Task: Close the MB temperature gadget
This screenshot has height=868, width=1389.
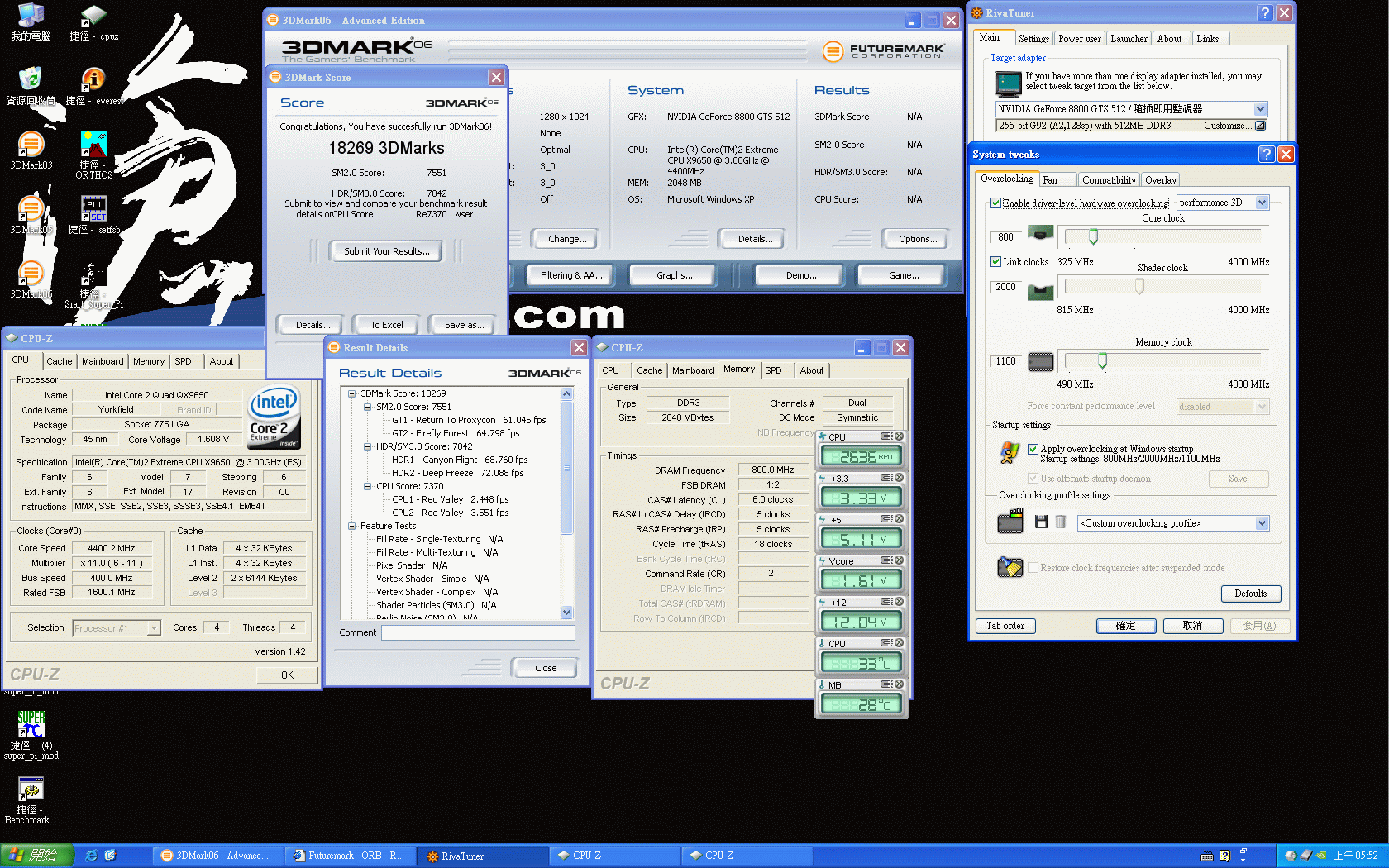Action: pyautogui.click(x=899, y=684)
